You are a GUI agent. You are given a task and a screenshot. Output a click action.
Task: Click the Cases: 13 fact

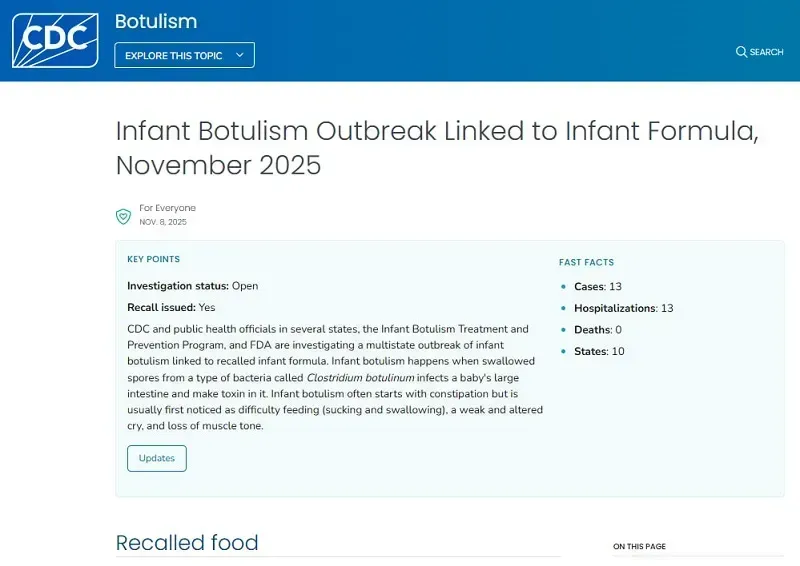click(x=598, y=287)
